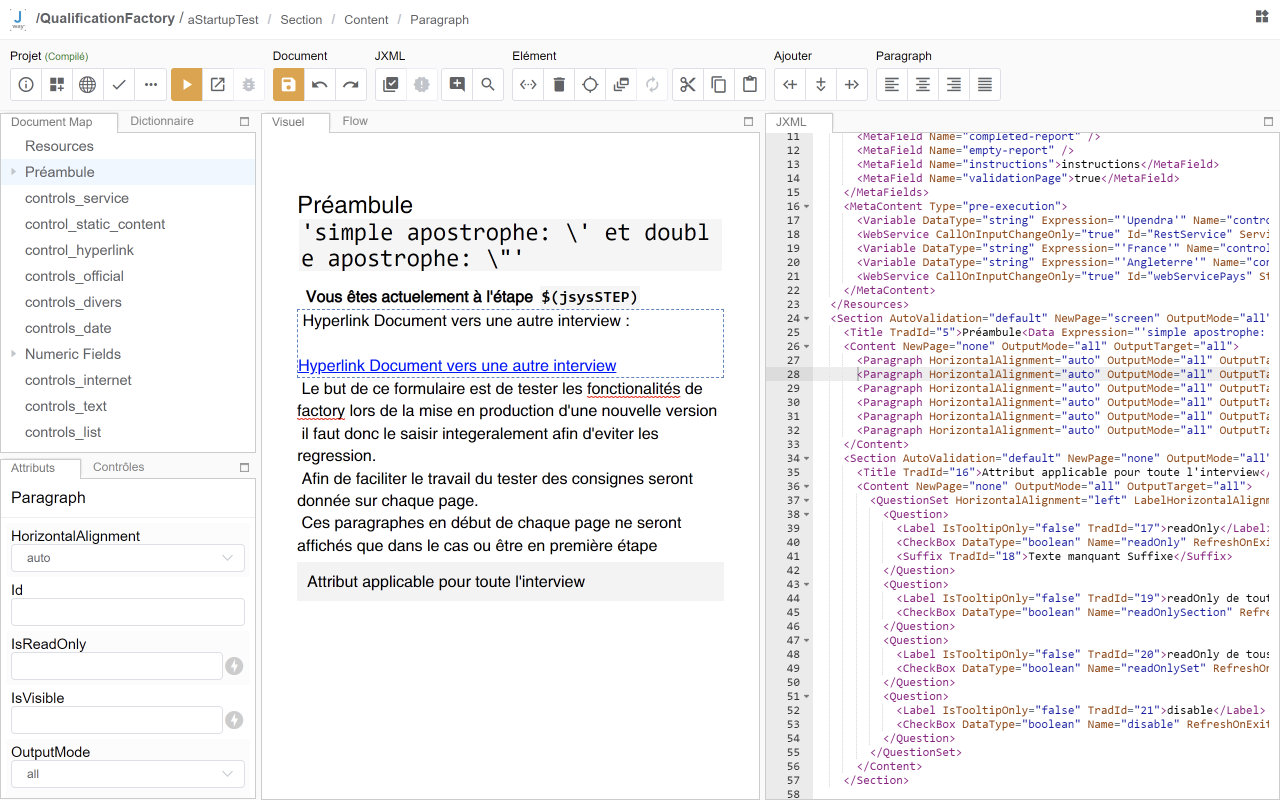This screenshot has width=1280, height=800.
Task: Open the OutputMode dropdown
Action: pyautogui.click(x=127, y=773)
